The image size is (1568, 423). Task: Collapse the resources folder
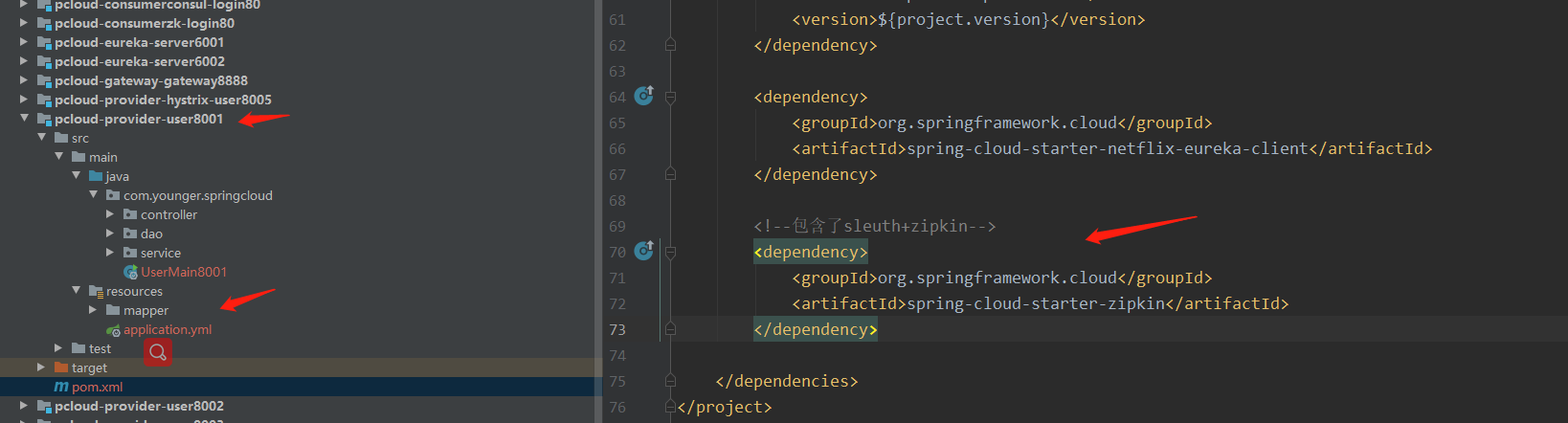pos(76,291)
